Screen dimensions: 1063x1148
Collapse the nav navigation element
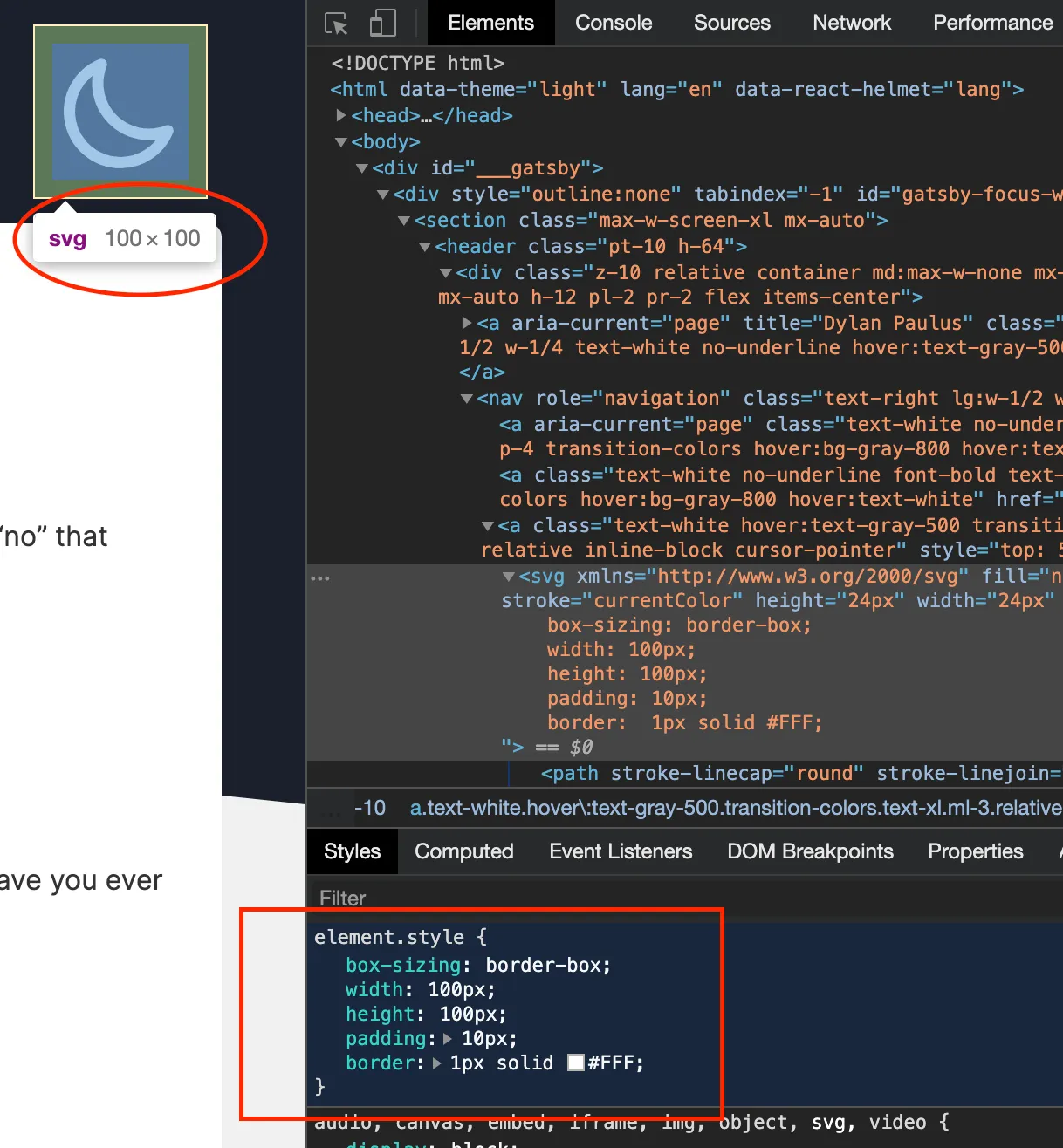coord(465,398)
